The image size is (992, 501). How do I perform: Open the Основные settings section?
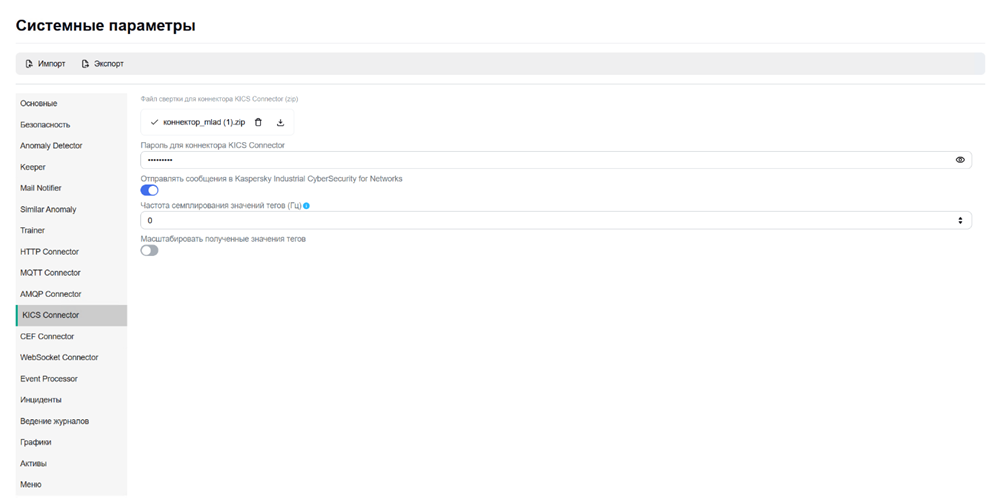click(x=39, y=104)
